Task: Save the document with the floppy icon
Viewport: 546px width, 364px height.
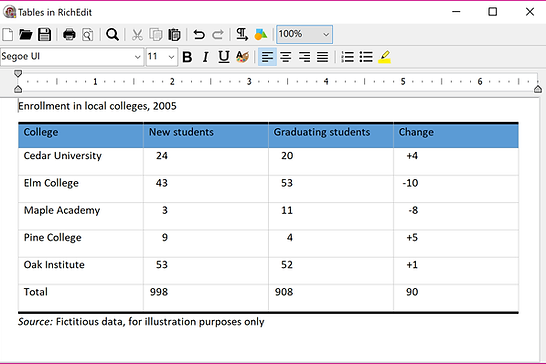Action: coord(45,34)
